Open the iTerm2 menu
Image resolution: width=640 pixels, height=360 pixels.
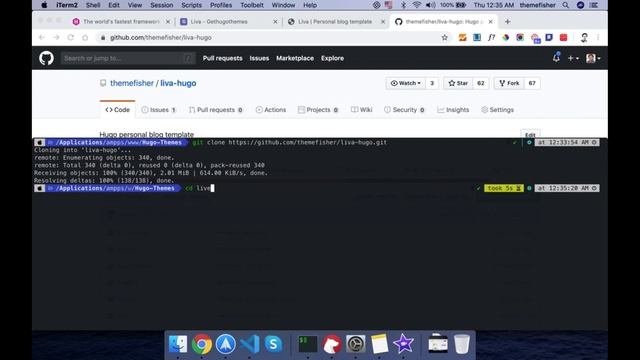click(67, 5)
